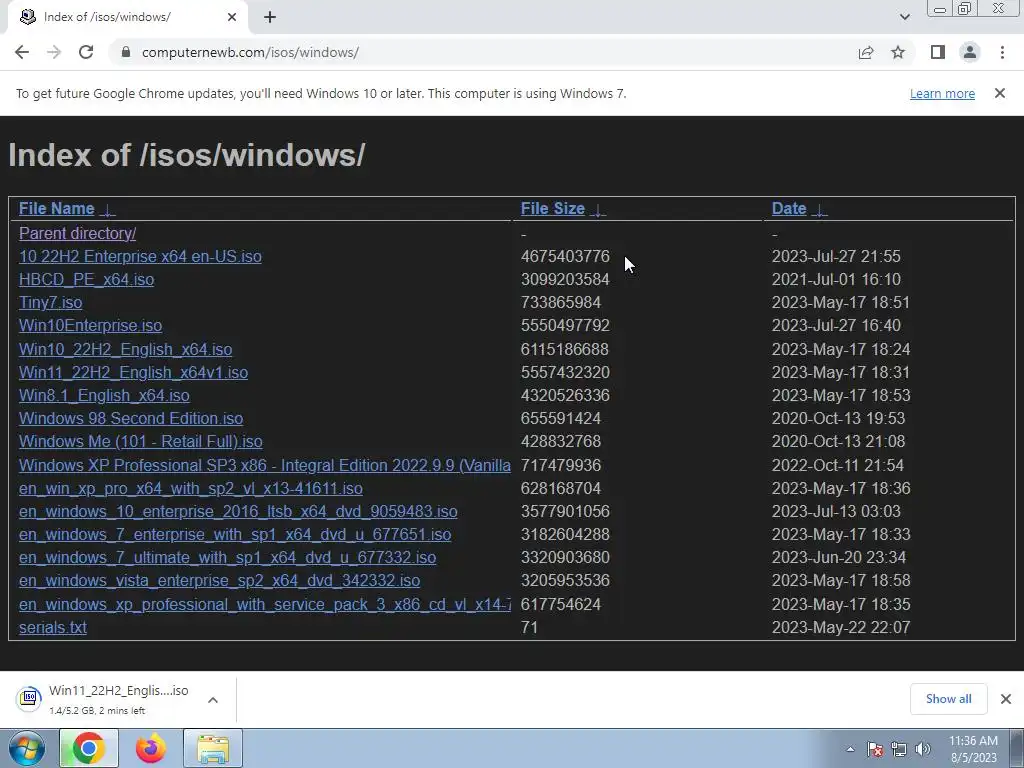
Task: Open the Windows Start menu
Action: (x=25, y=748)
